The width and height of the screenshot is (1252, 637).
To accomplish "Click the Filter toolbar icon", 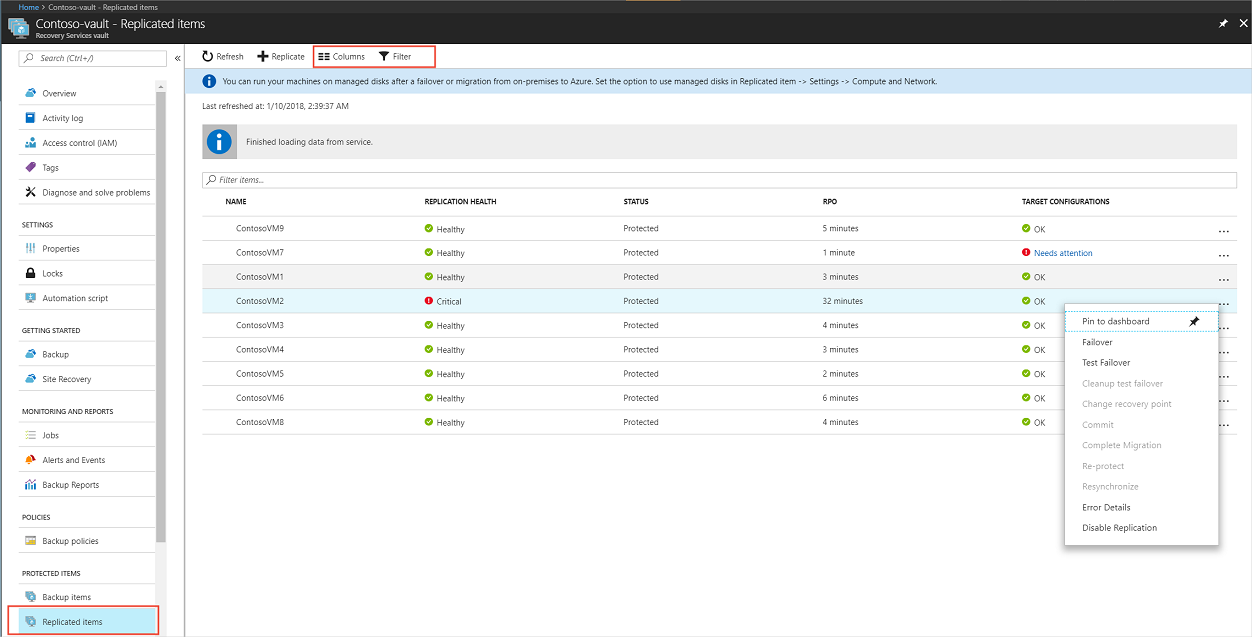I will point(396,56).
